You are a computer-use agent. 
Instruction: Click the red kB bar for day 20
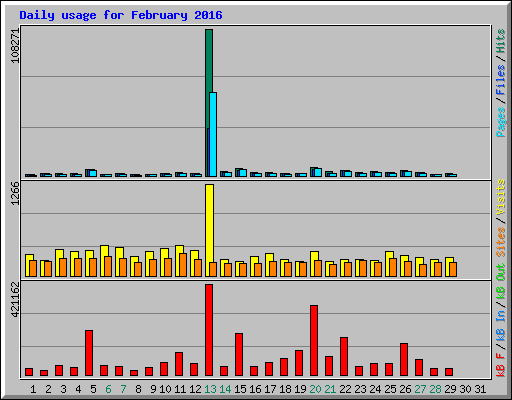coord(314,340)
